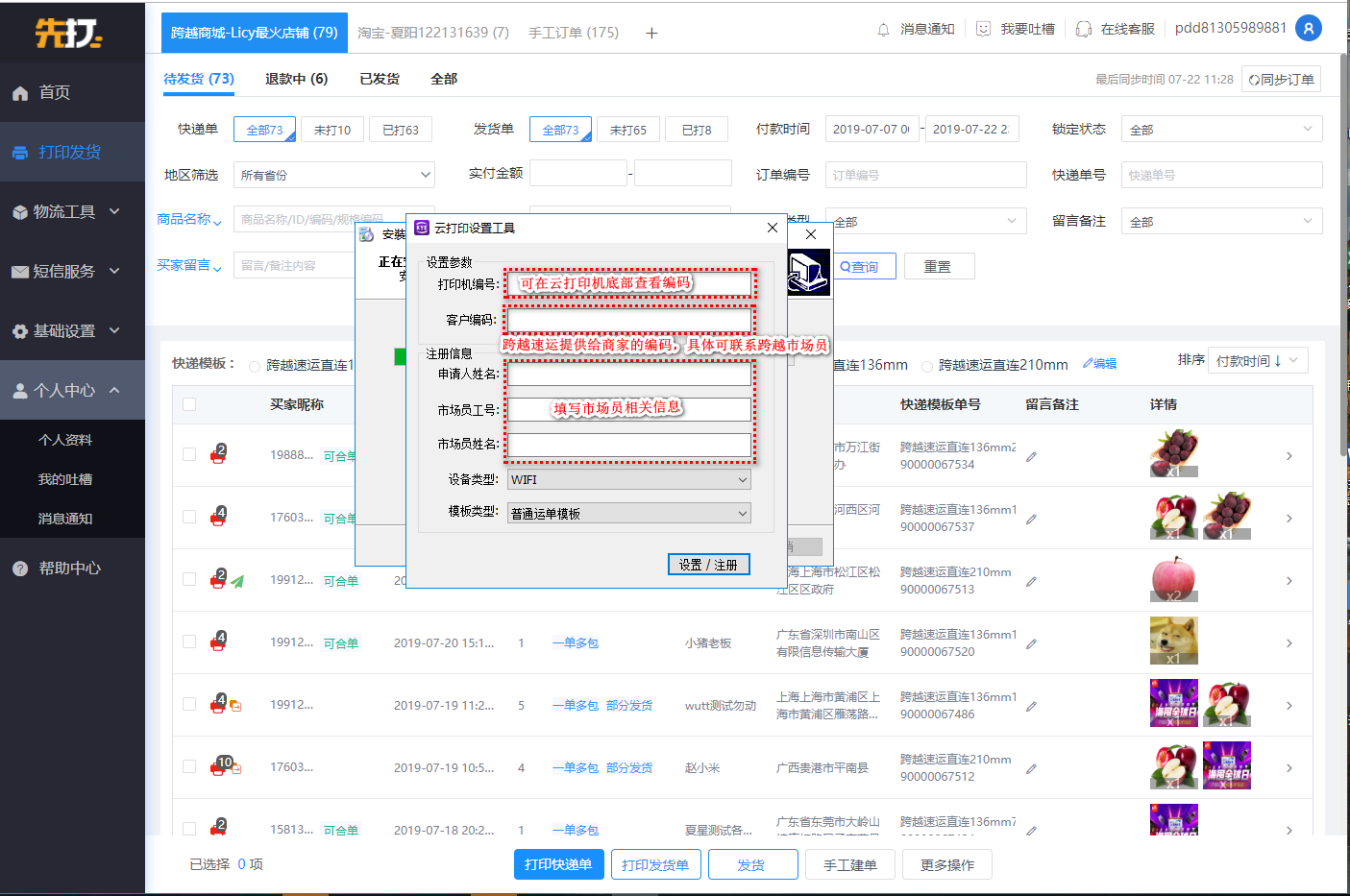The image size is (1350, 896).
Task: Edit template for 跨越速运直连210mm
Action: [1099, 364]
